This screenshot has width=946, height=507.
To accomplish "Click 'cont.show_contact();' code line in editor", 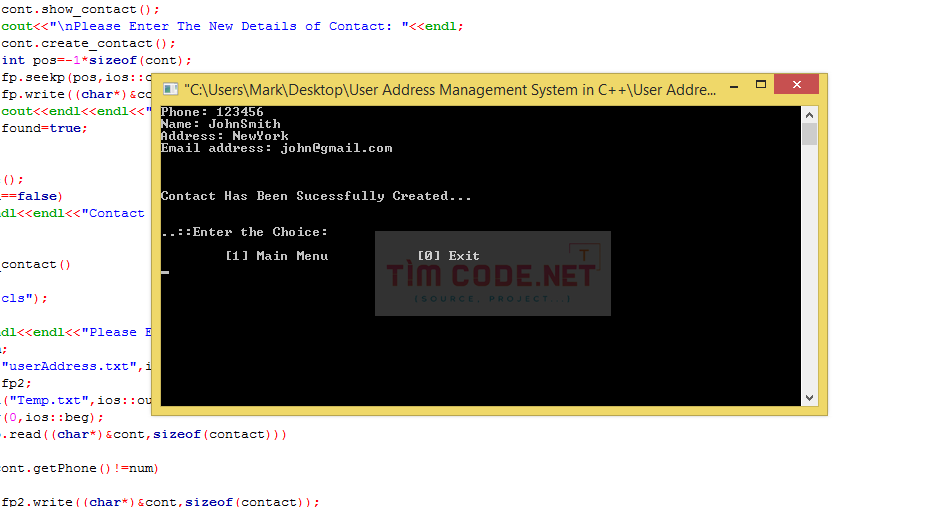I will point(80,10).
